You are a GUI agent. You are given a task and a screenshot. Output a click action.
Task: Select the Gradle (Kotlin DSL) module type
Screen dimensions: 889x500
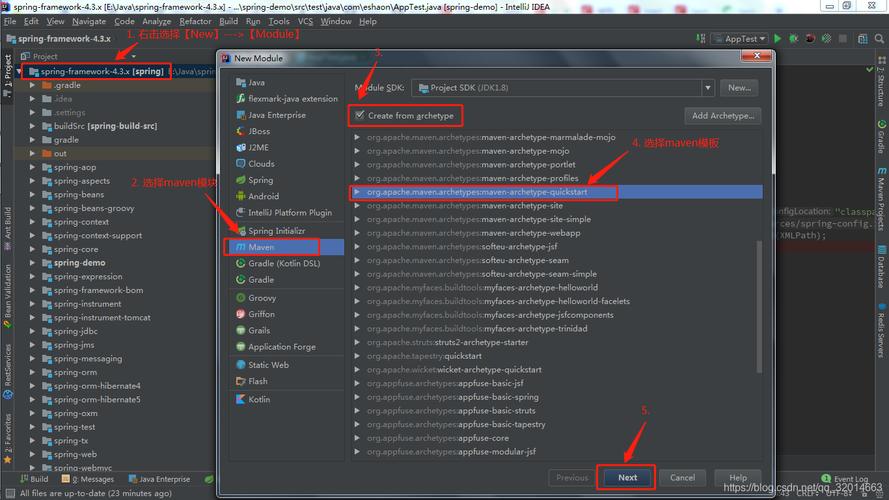pyautogui.click(x=278, y=264)
